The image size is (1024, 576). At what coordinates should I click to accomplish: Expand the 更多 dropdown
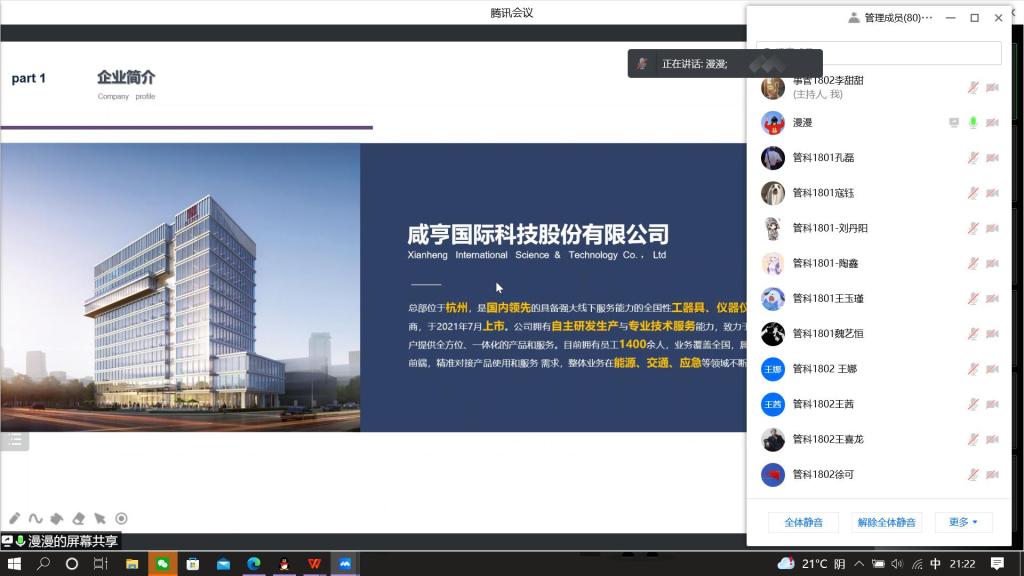tap(963, 522)
